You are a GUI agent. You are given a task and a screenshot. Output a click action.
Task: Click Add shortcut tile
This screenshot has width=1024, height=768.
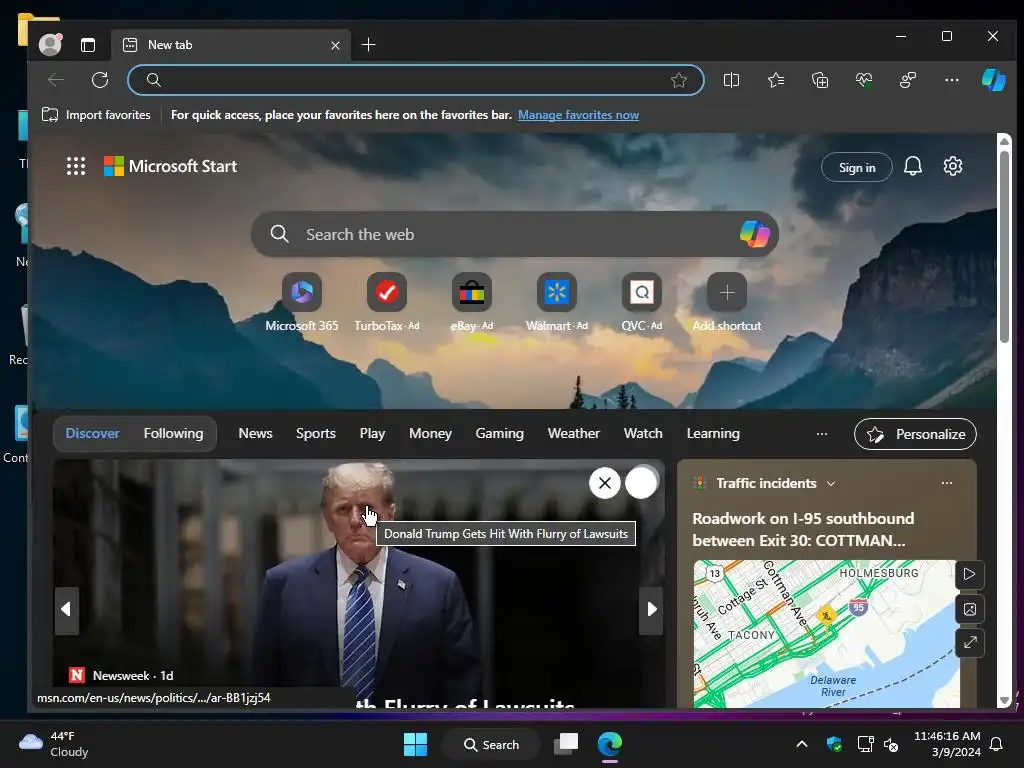(x=727, y=302)
